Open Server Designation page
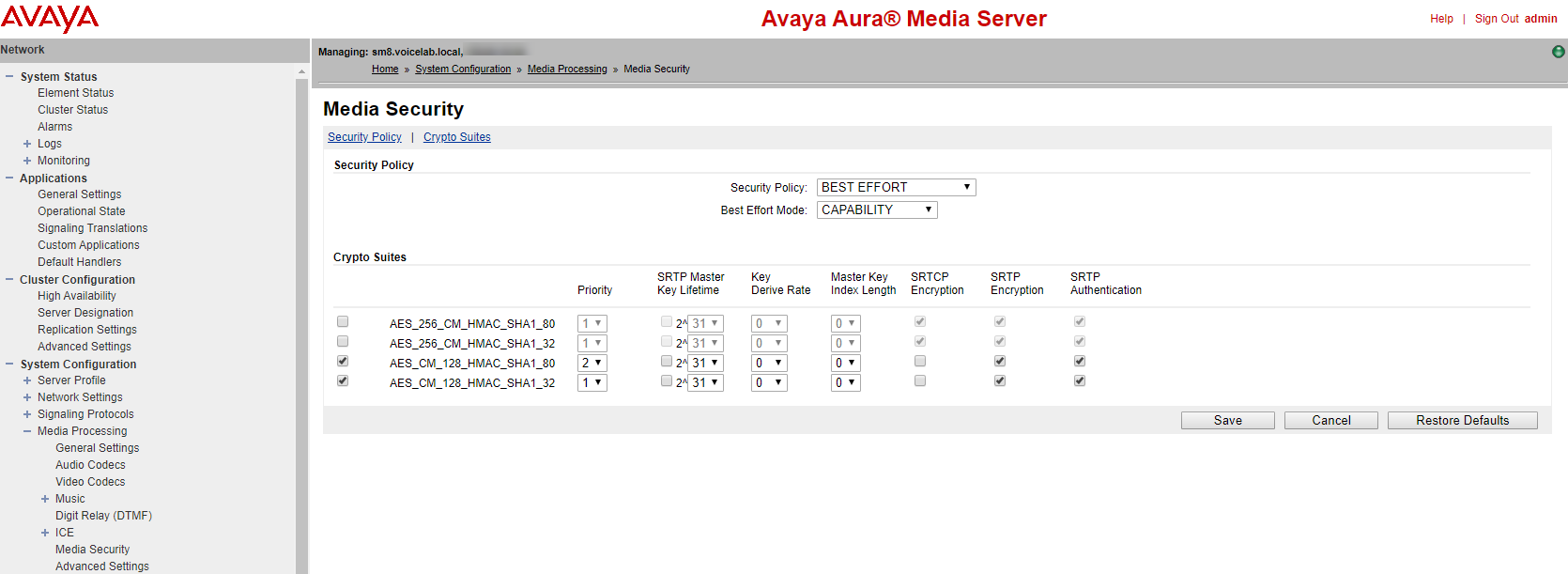 coord(85,313)
